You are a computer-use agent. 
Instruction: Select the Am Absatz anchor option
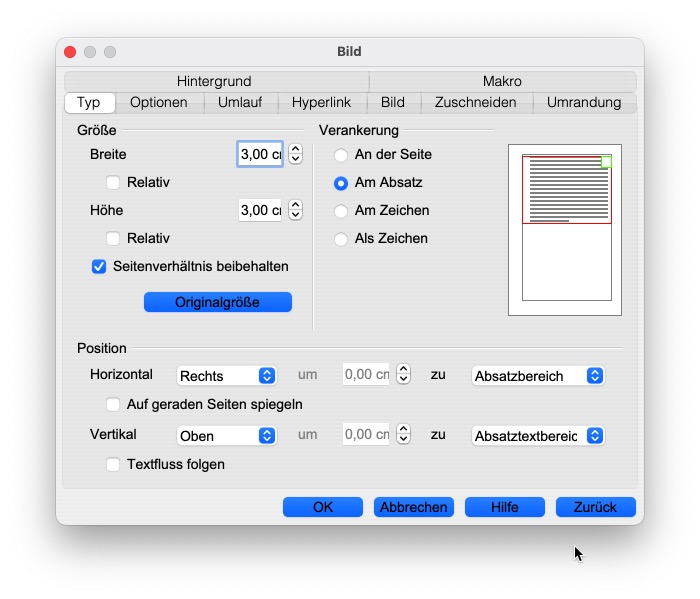[x=341, y=183]
